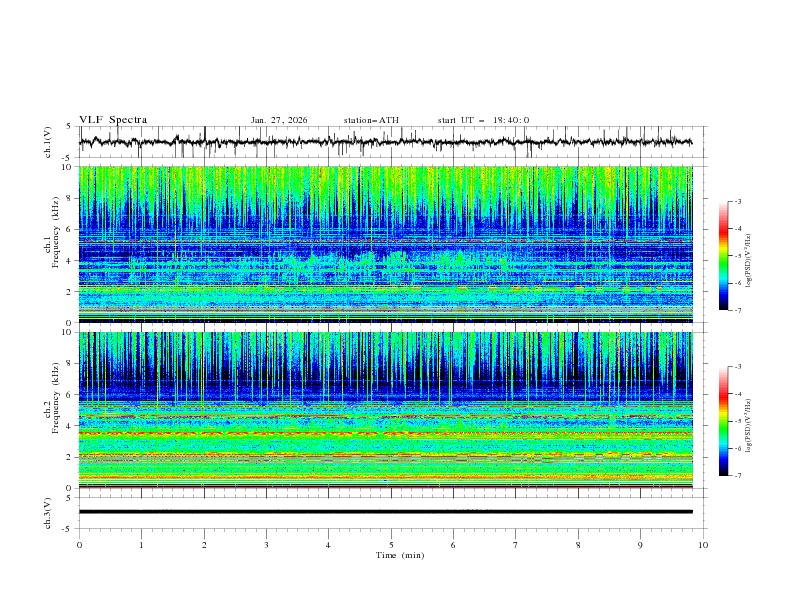The width and height of the screenshot is (792, 612).
Task: Click the "ch.3(V)" axis label
Action: 48,513
